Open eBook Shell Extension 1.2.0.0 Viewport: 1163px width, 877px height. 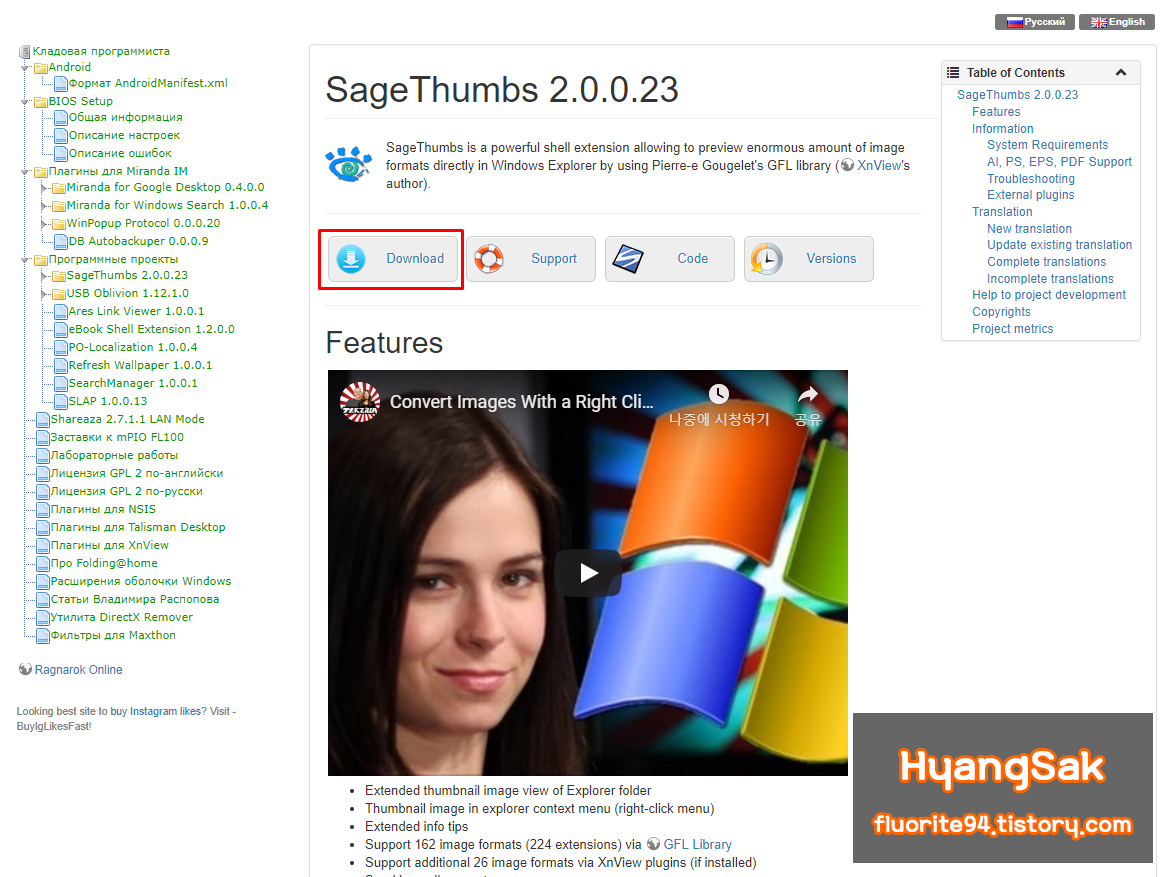[x=152, y=329]
